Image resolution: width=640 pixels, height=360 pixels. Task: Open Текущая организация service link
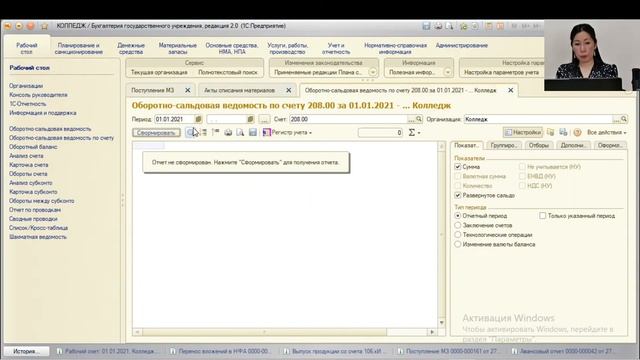click(159, 72)
